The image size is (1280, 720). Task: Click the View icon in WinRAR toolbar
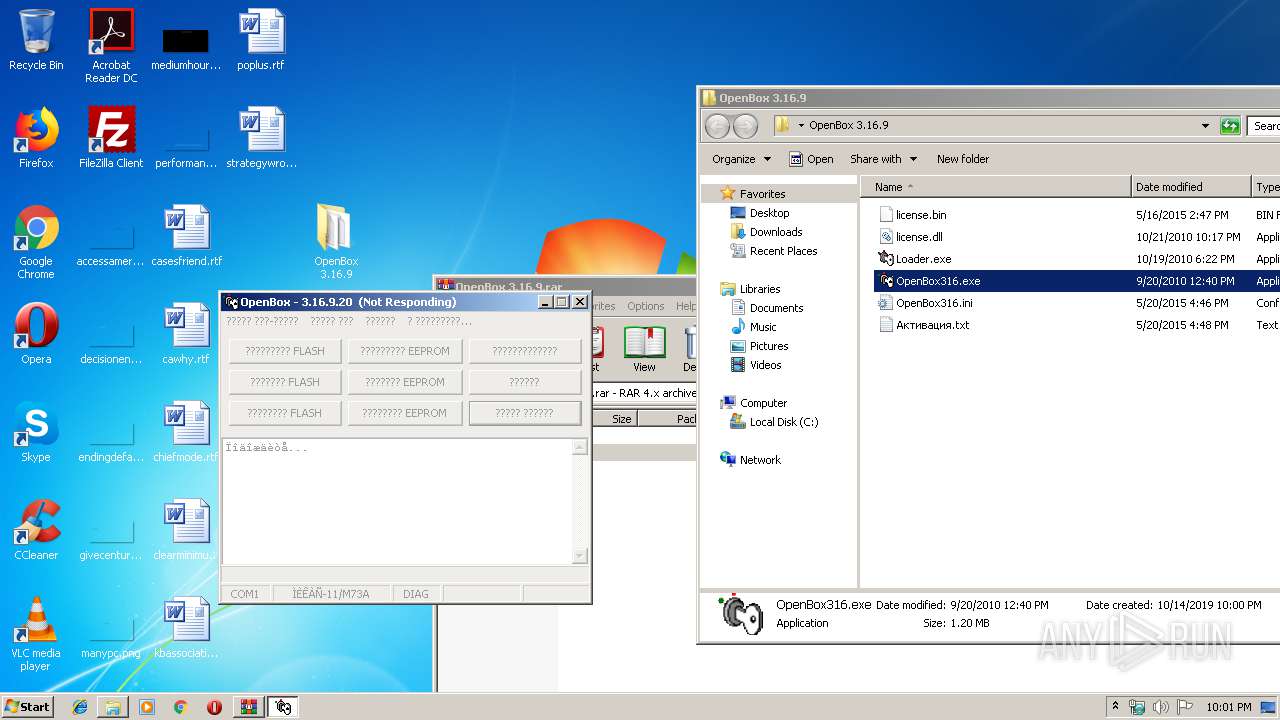tap(644, 349)
